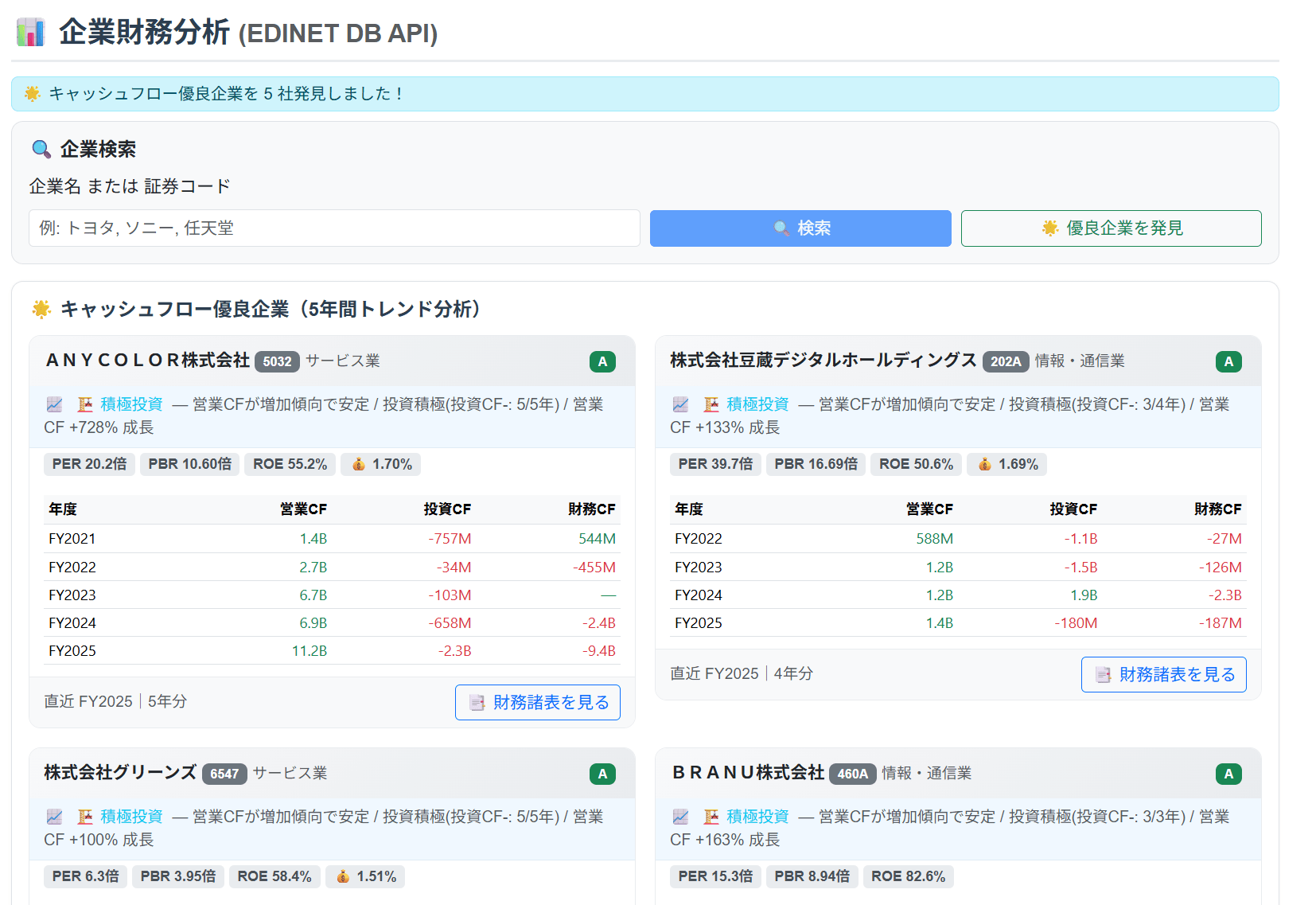Click the ANYCOLOR株式会社 company name
The image size is (1316, 905).
point(148,361)
